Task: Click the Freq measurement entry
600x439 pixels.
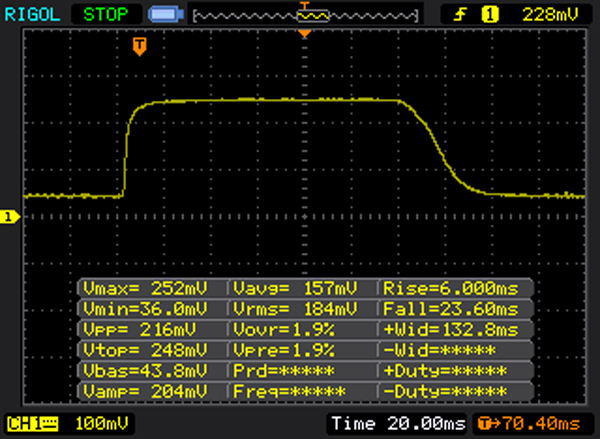Action: click(302, 389)
